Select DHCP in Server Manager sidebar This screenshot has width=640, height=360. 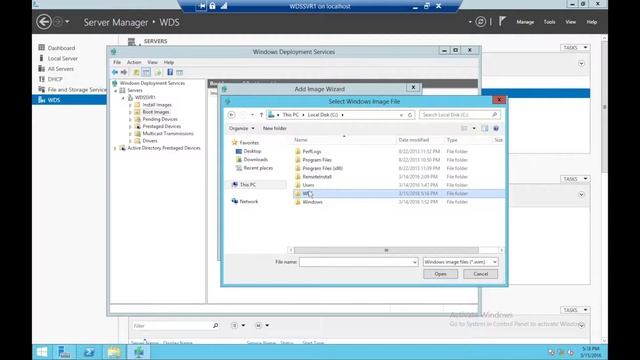click(x=55, y=79)
